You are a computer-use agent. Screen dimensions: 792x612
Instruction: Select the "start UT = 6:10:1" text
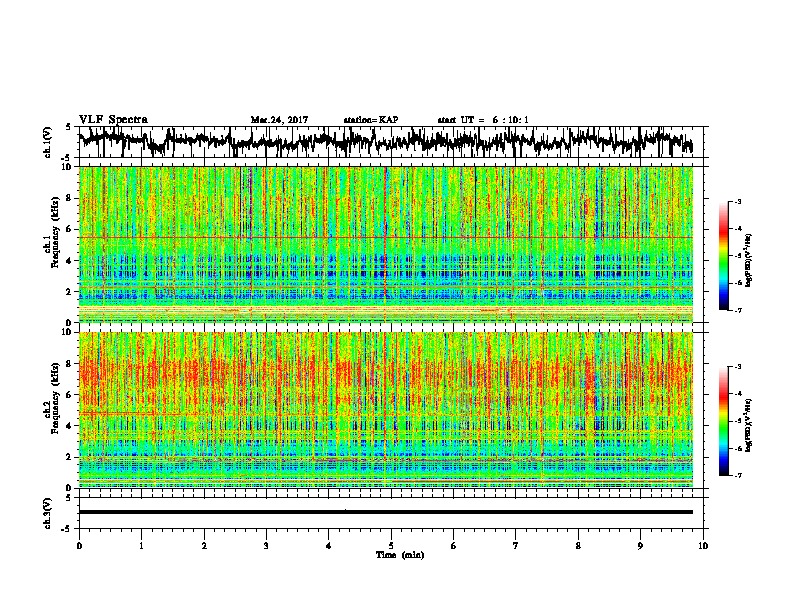click(483, 120)
